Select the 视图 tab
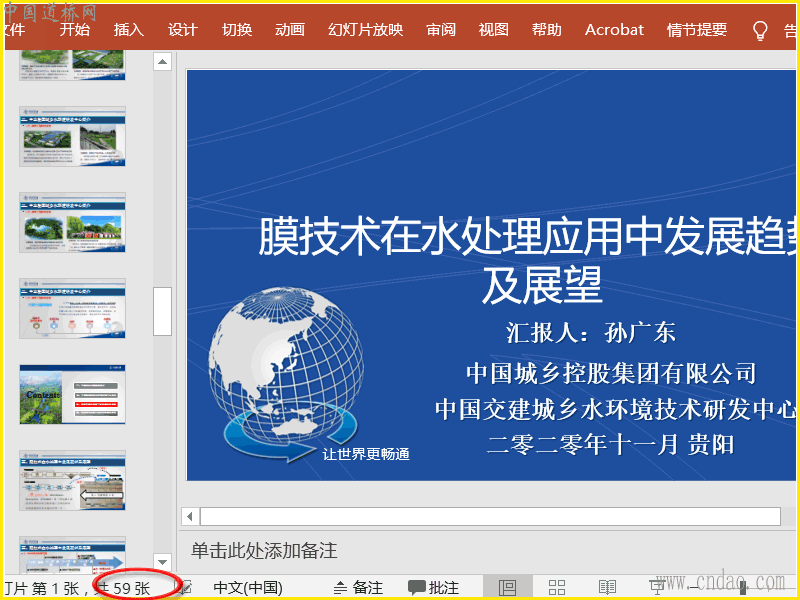This screenshot has width=800, height=600. (493, 30)
